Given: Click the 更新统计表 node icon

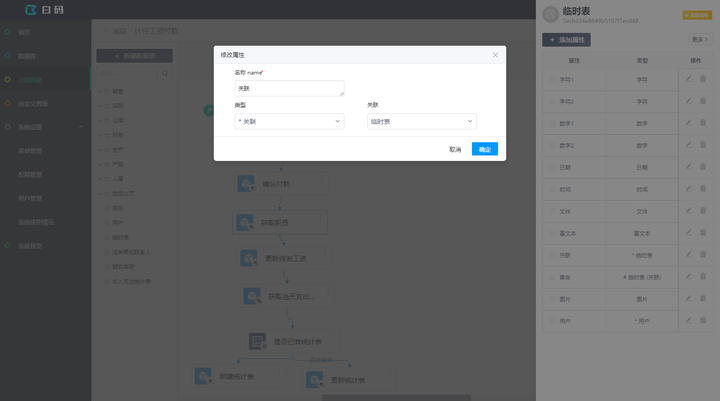Looking at the screenshot, I should (315, 380).
